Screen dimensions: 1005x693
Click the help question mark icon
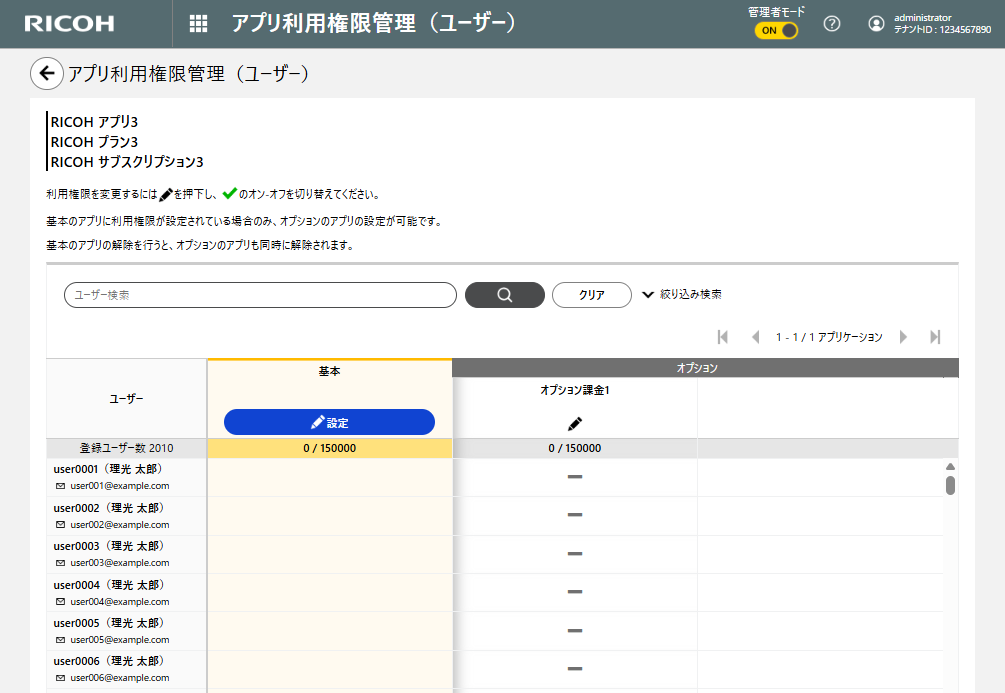pyautogui.click(x=831, y=24)
